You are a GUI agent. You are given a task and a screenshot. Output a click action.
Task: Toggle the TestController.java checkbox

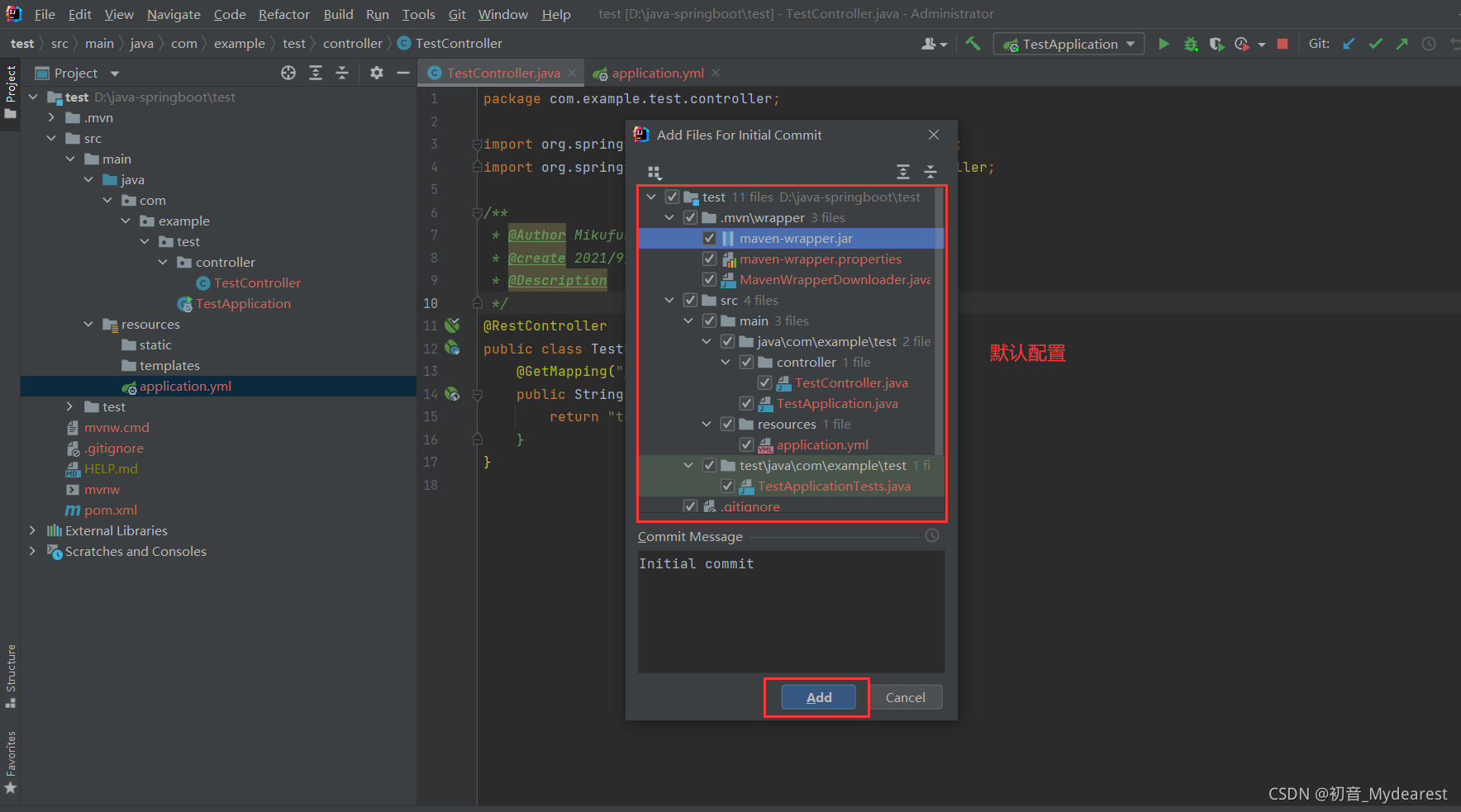pos(764,382)
